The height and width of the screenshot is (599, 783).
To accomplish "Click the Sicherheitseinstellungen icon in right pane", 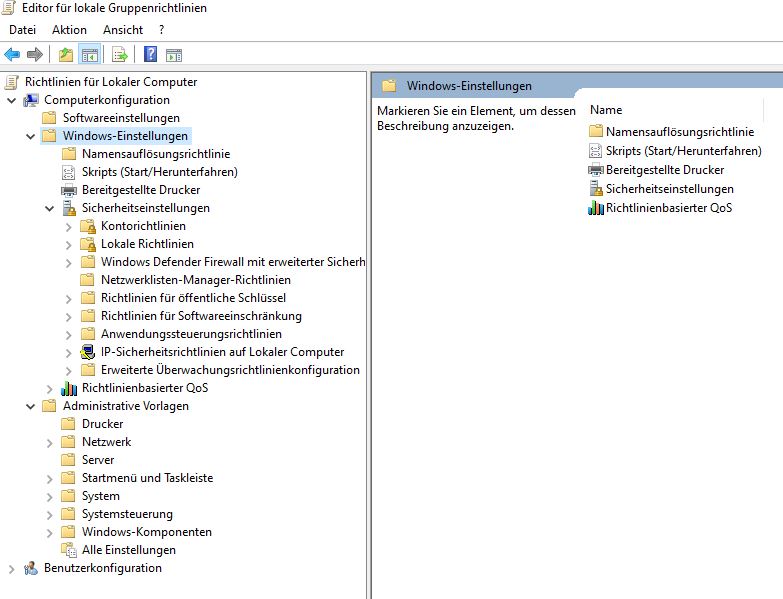I will pyautogui.click(x=596, y=189).
